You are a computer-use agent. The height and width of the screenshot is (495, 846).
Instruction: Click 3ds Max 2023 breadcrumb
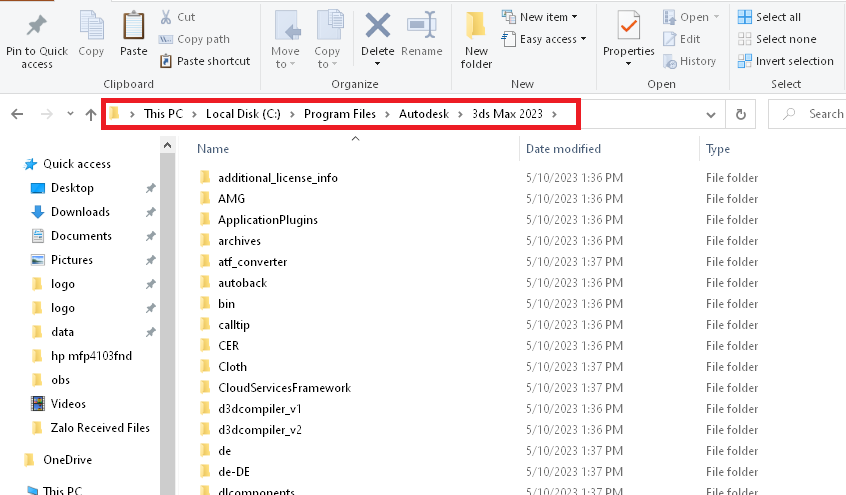(x=507, y=114)
